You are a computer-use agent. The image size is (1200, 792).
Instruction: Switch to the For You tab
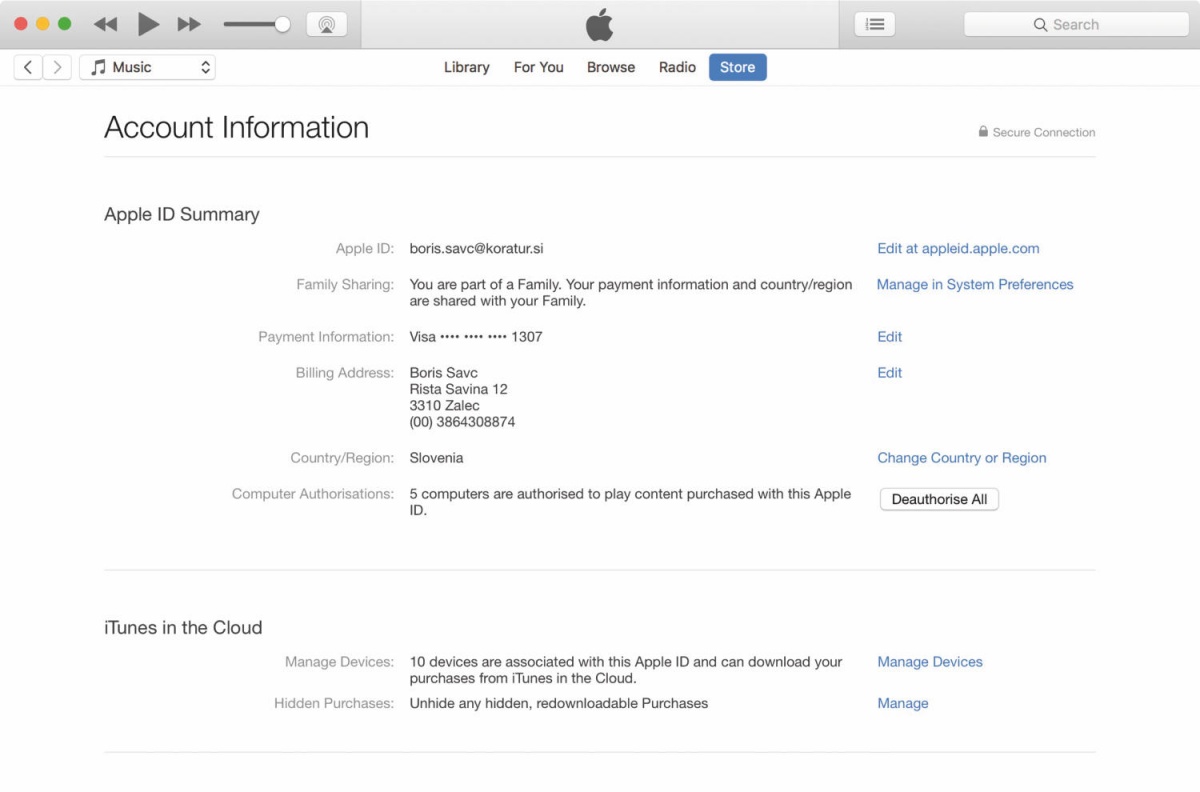(x=539, y=67)
